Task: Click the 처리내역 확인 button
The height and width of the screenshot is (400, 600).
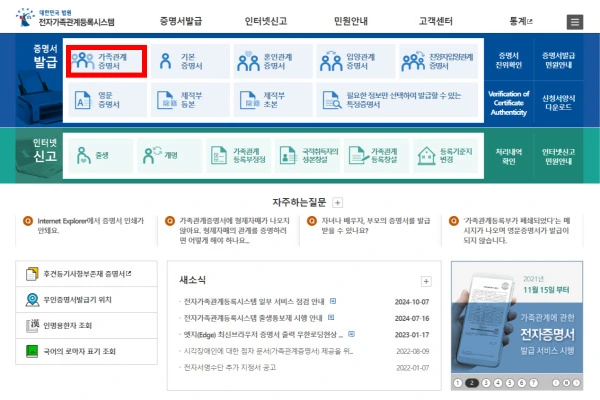Action: point(509,156)
